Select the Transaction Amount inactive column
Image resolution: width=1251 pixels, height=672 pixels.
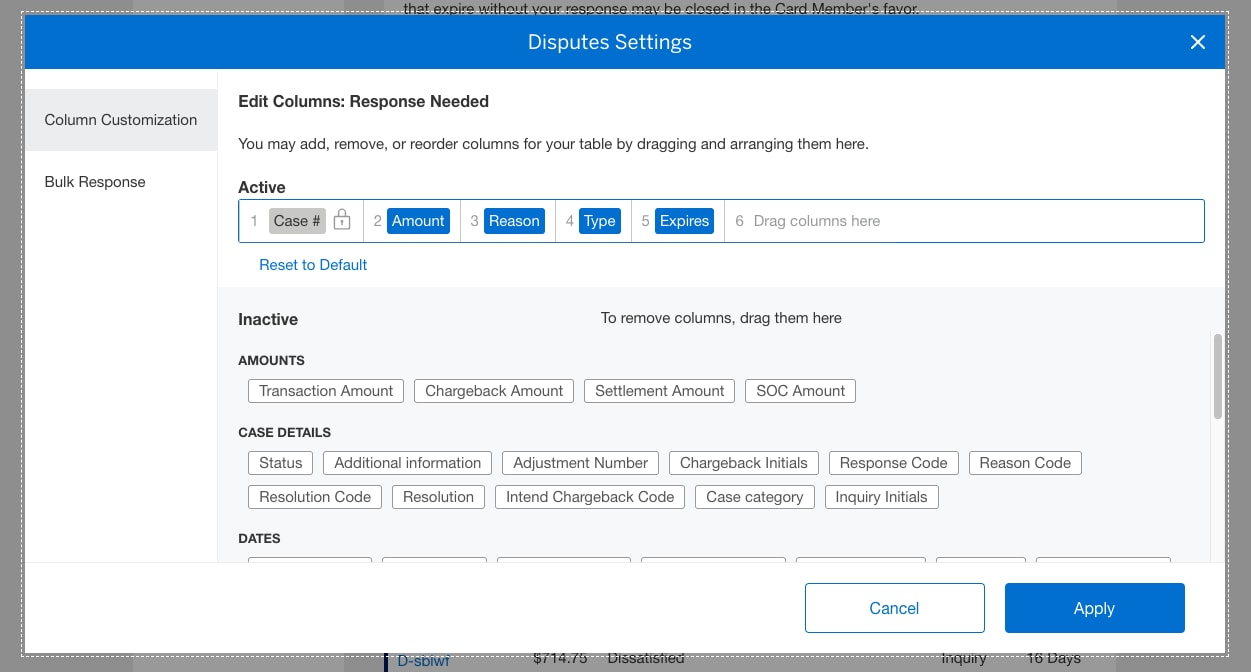click(325, 390)
